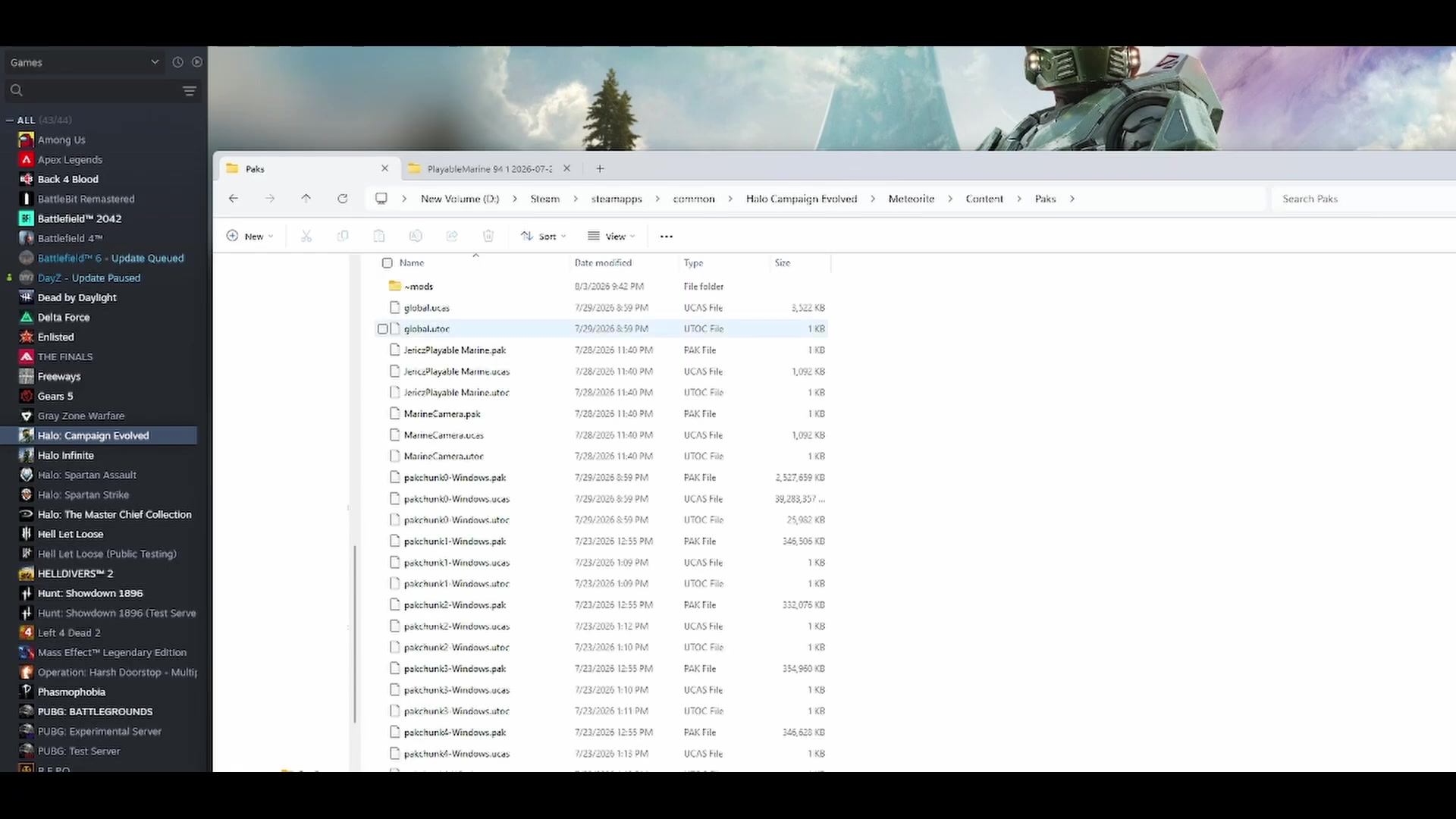
Task: Select Phasmophobia in Steam library
Action: click(x=71, y=692)
